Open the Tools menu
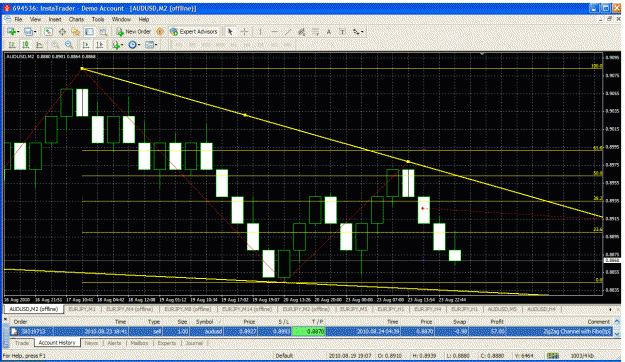 [x=98, y=19]
